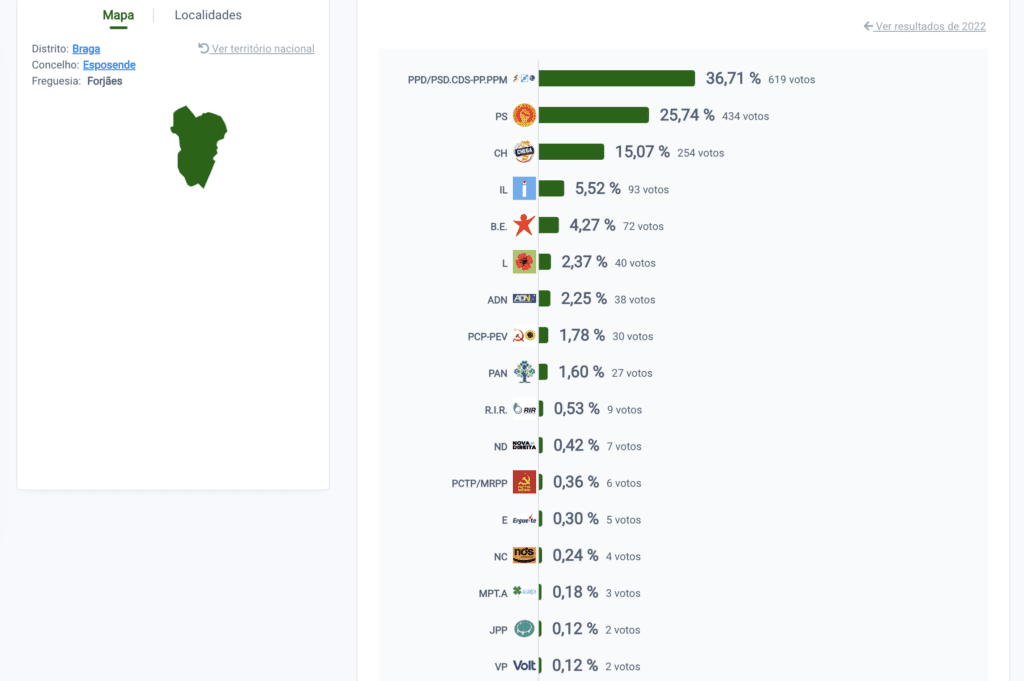Click the Iniciativa Liberal blue logo
Image resolution: width=1024 pixels, height=681 pixels.
524,189
